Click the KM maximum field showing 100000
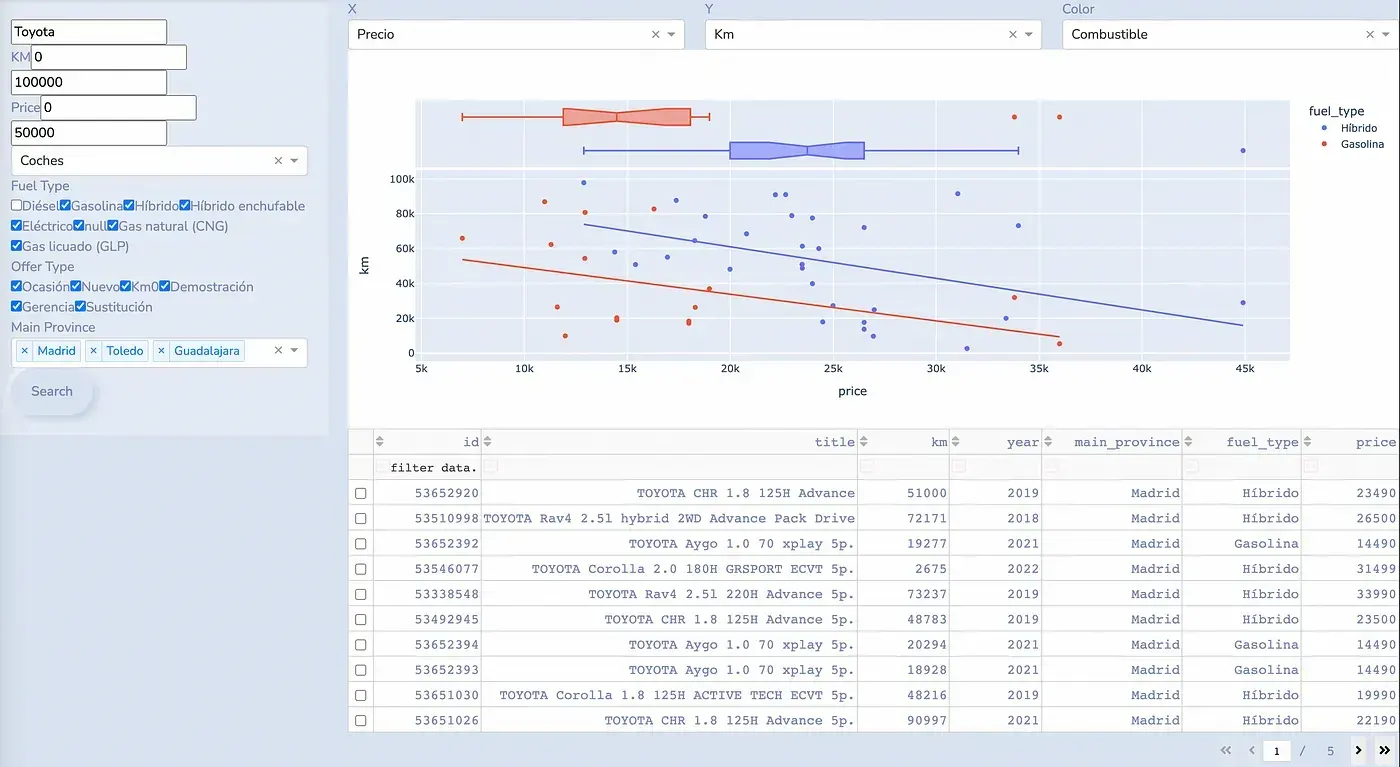1400x767 pixels. (x=89, y=82)
